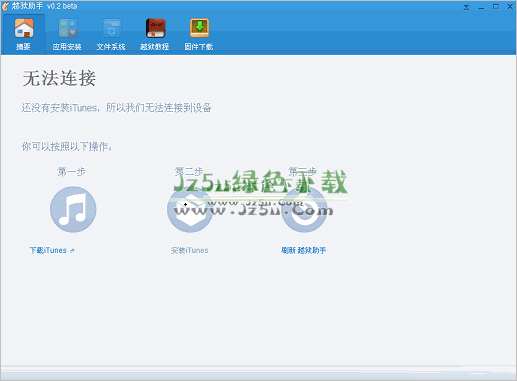Go to the 固件下载 firmware download tab

point(199,34)
